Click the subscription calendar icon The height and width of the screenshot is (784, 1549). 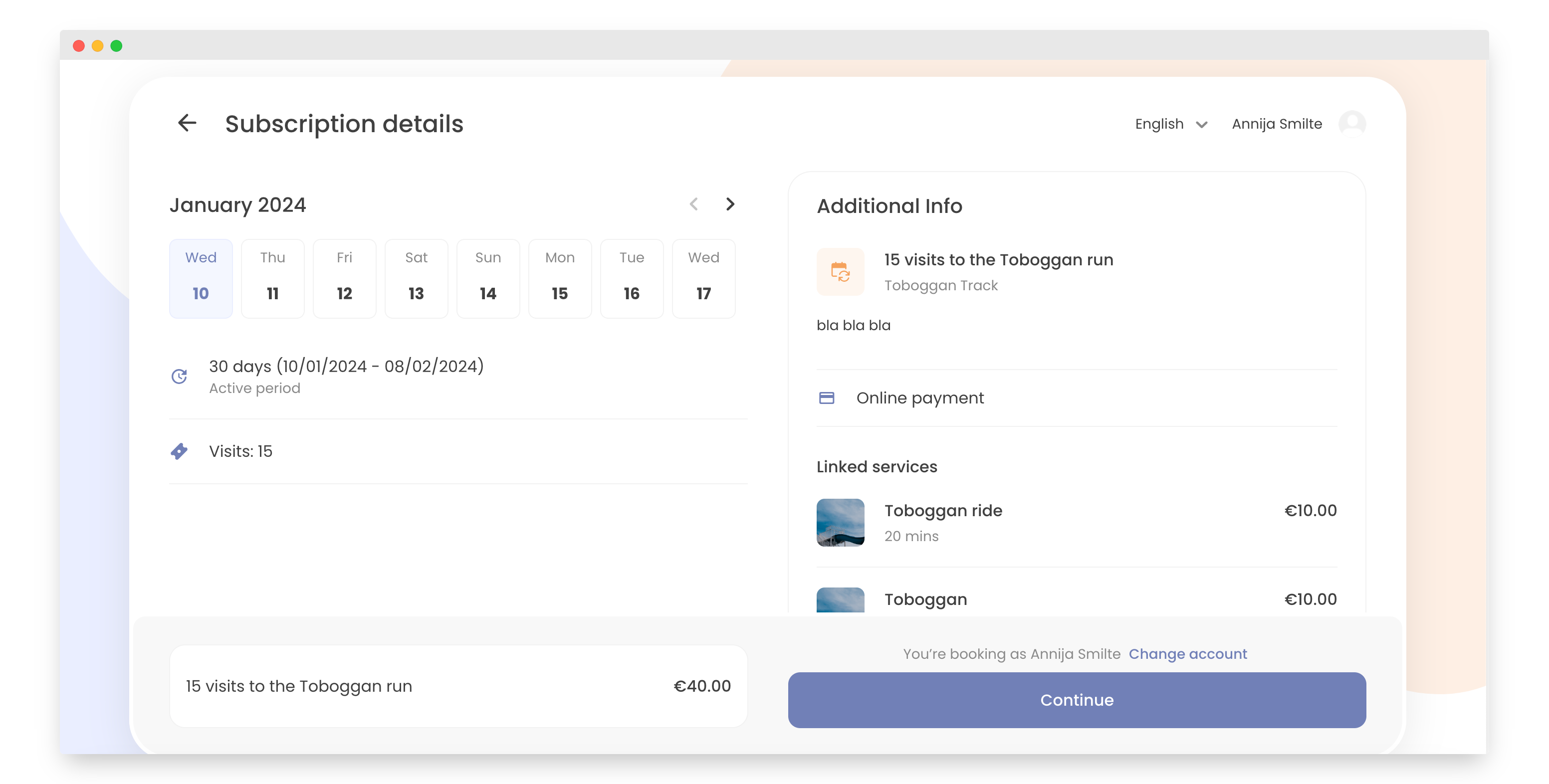pos(840,272)
